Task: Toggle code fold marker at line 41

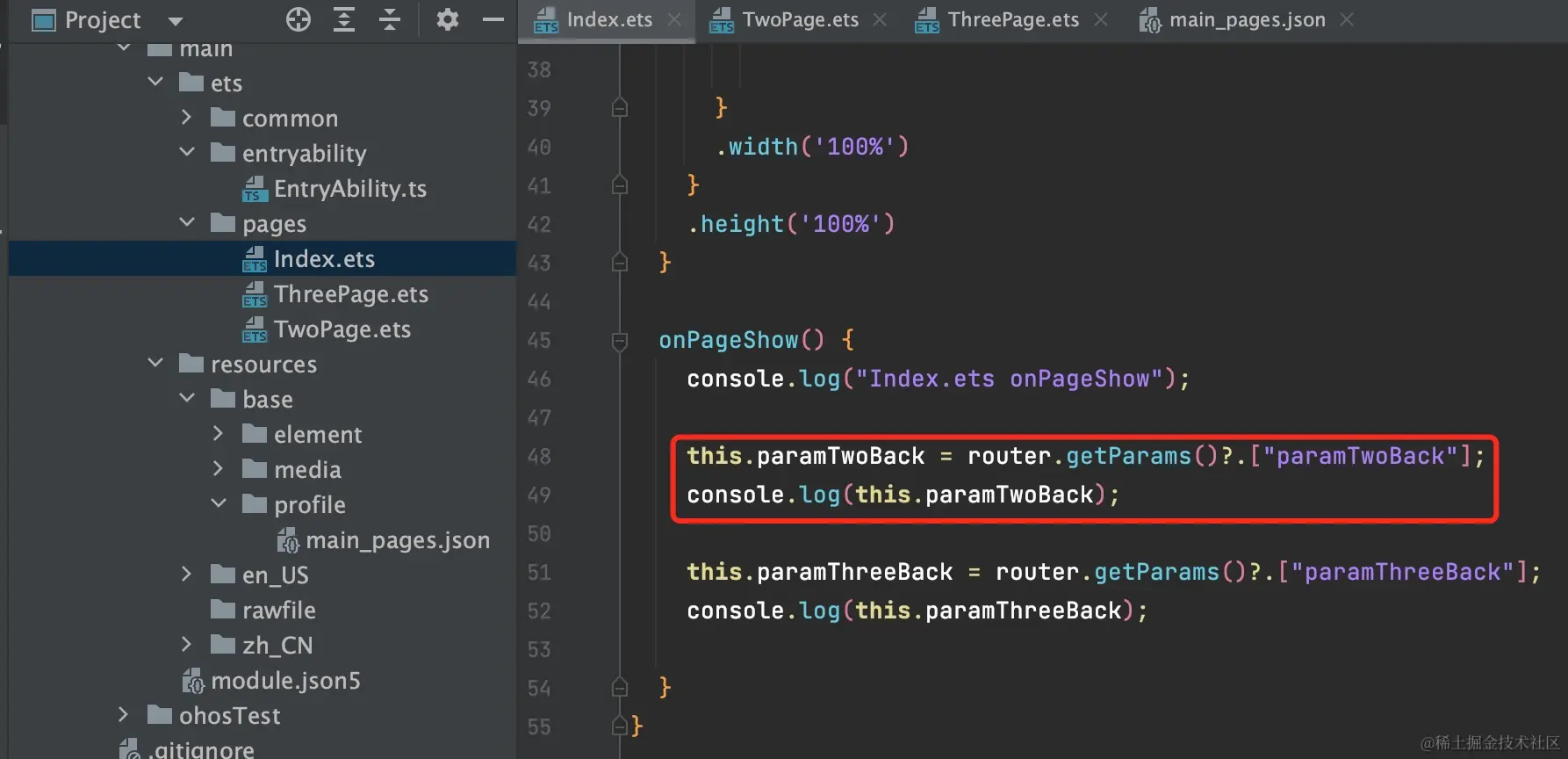Action: tap(620, 184)
